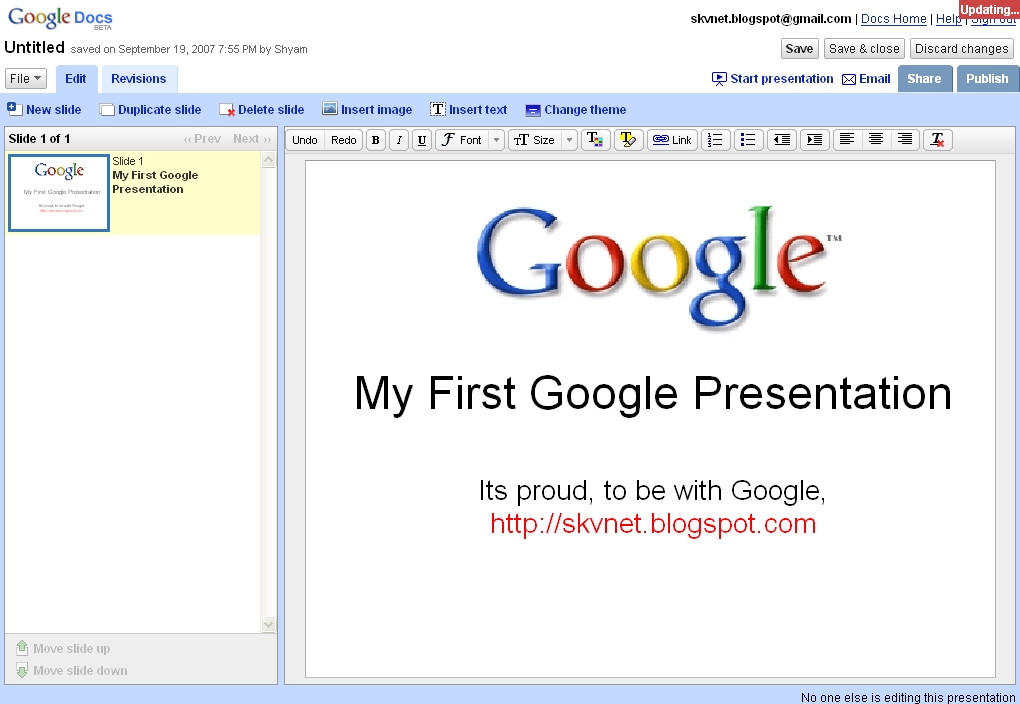
Task: Align text to the right
Action: click(905, 139)
